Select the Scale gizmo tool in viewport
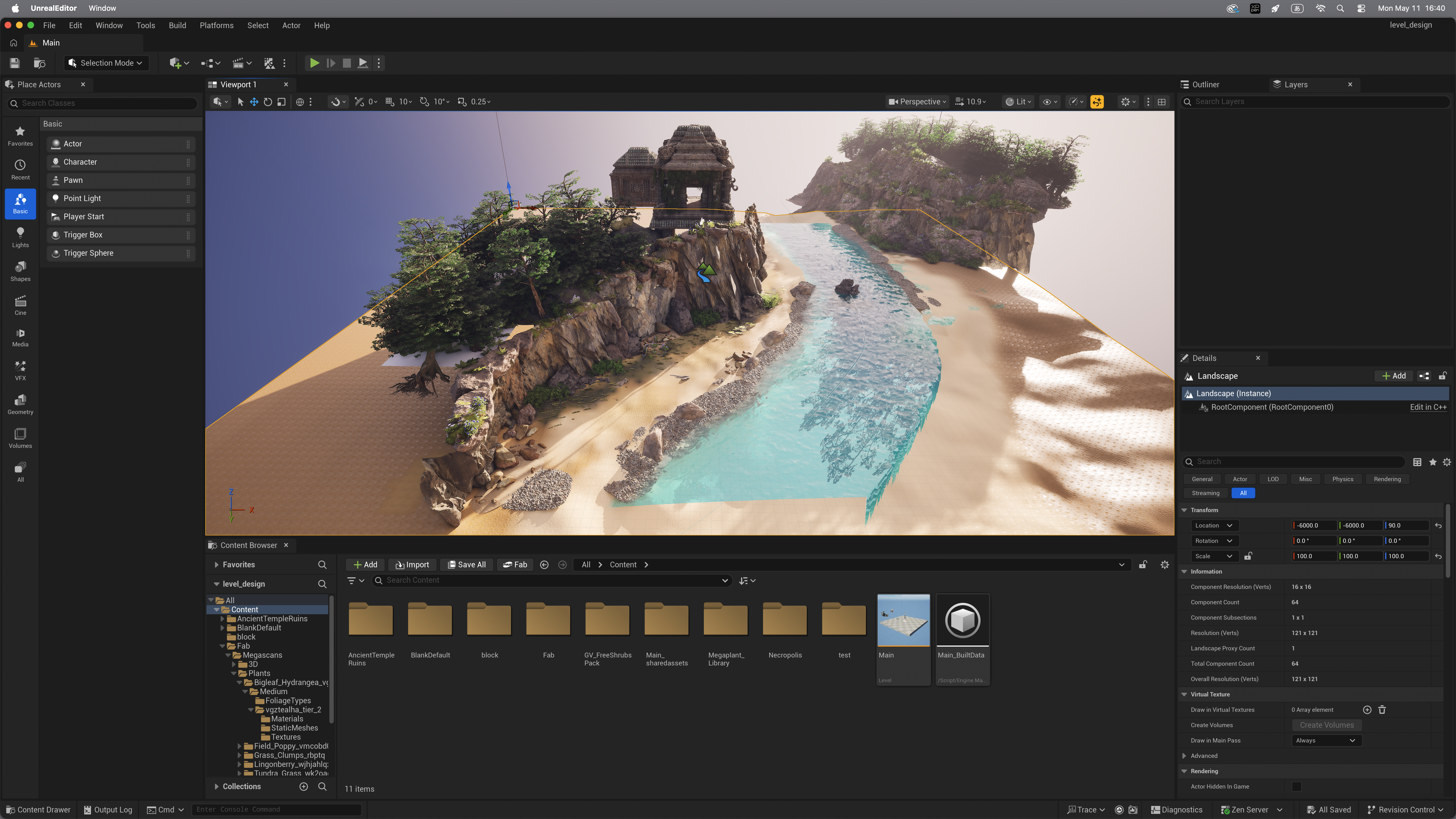Image resolution: width=1456 pixels, height=819 pixels. pyautogui.click(x=282, y=102)
